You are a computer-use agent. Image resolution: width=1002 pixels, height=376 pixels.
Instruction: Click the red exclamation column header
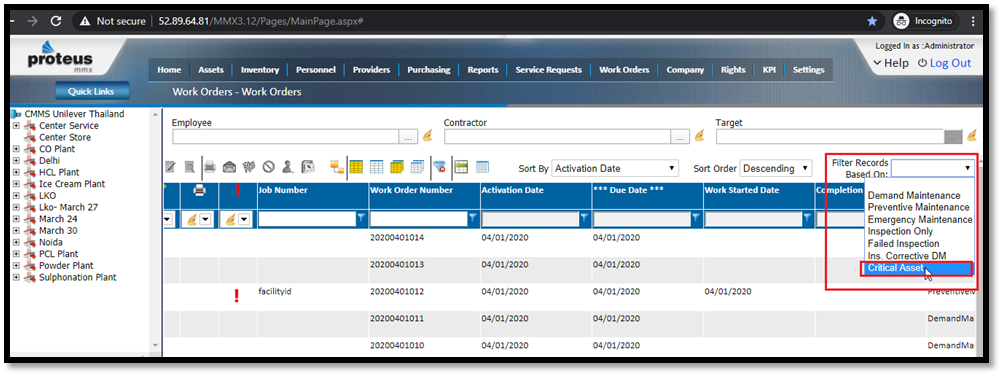click(x=238, y=191)
